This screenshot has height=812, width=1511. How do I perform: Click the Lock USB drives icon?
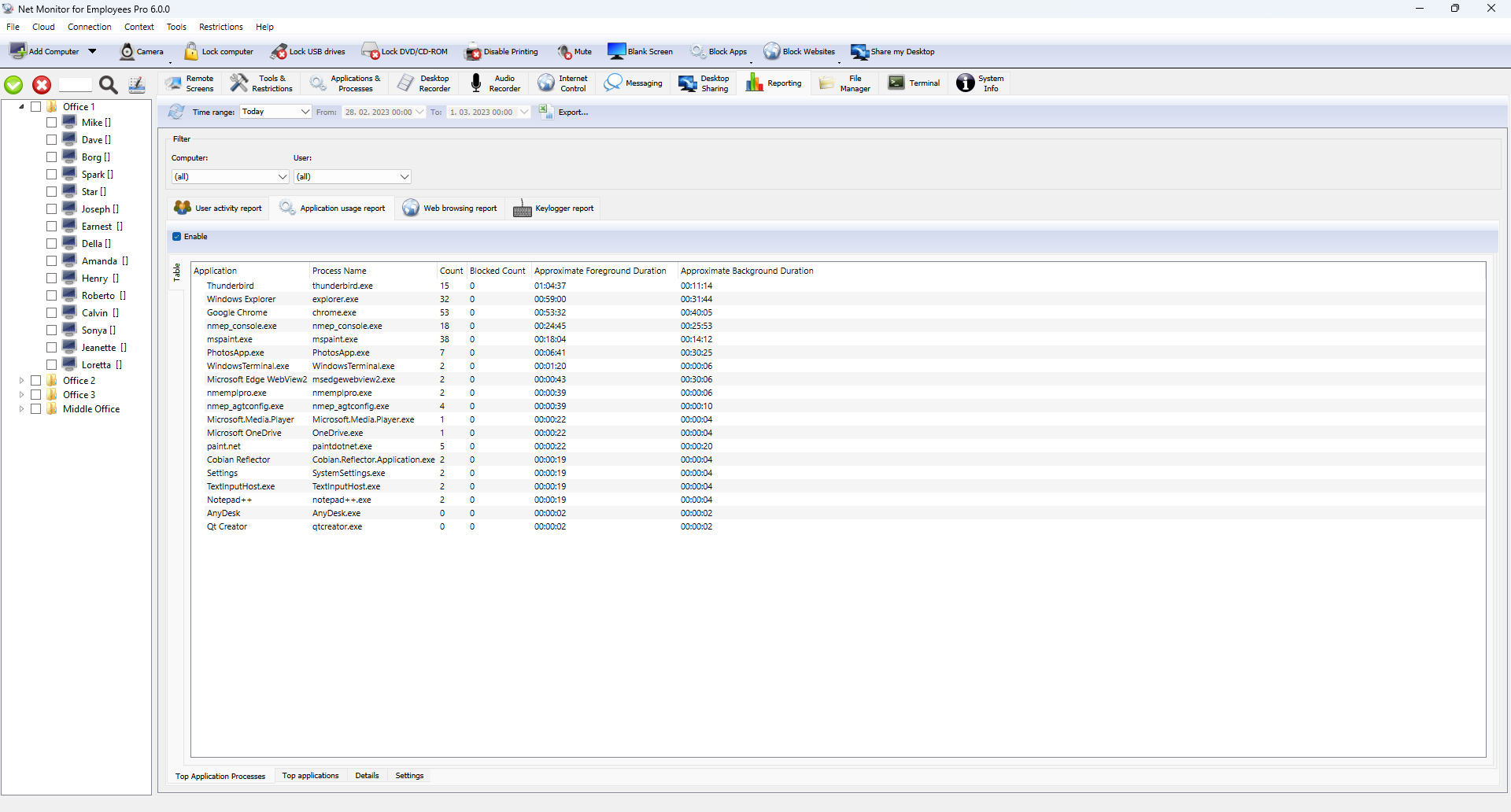(279, 52)
